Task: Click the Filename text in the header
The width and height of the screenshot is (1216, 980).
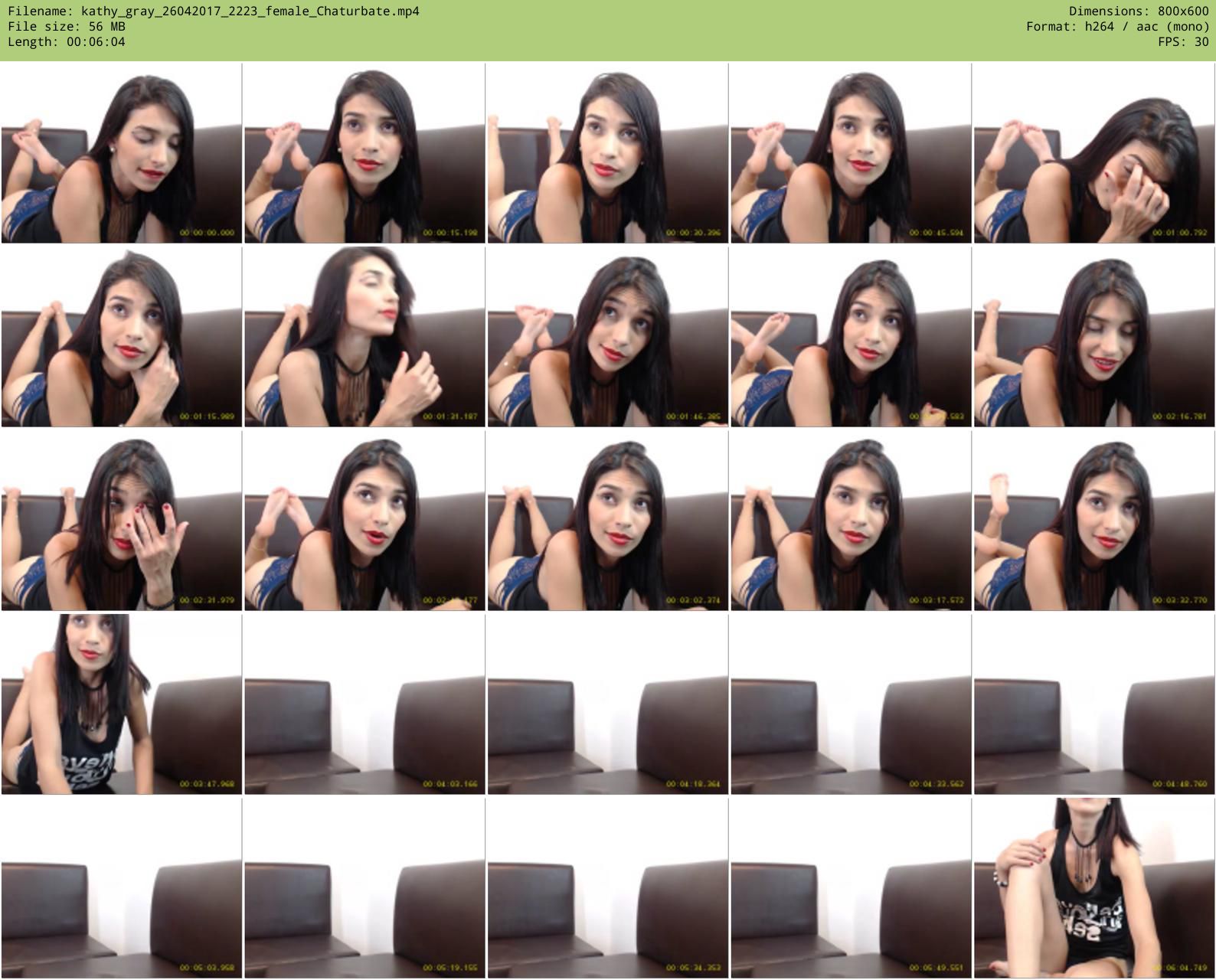Action: [x=214, y=11]
